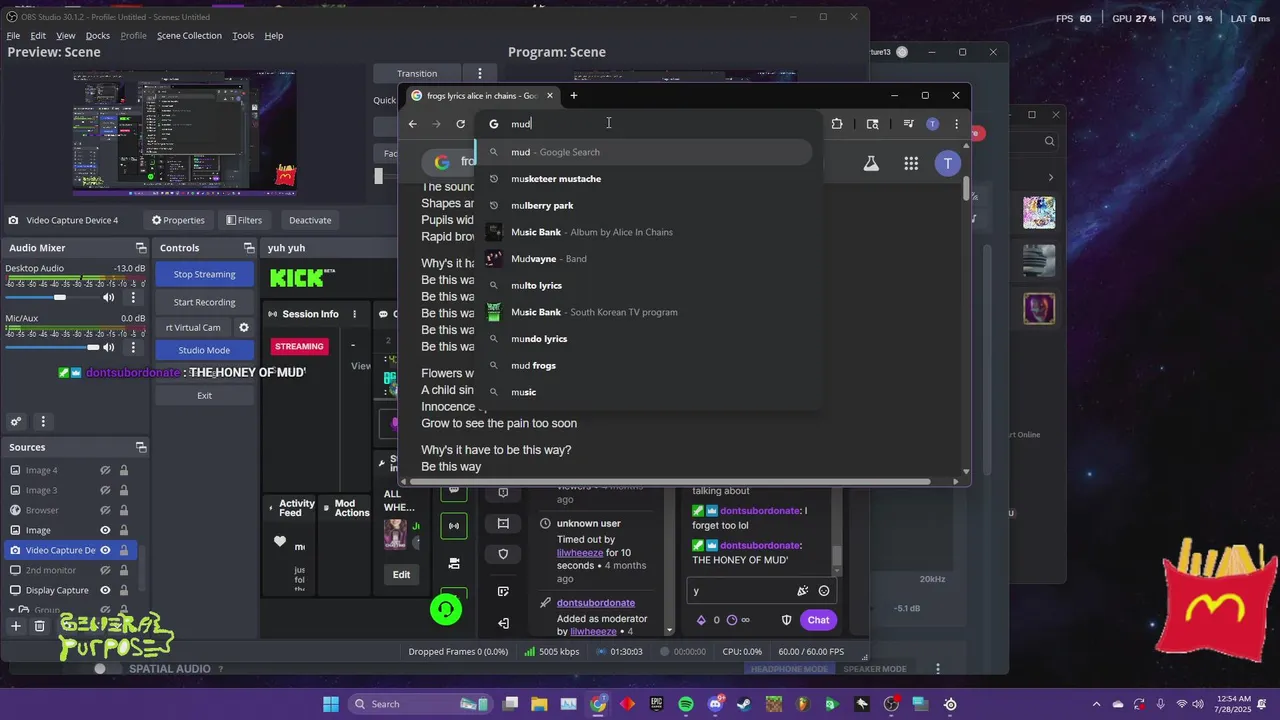Open a new Chrome tab
Image resolution: width=1280 pixels, height=720 pixels.
[573, 96]
